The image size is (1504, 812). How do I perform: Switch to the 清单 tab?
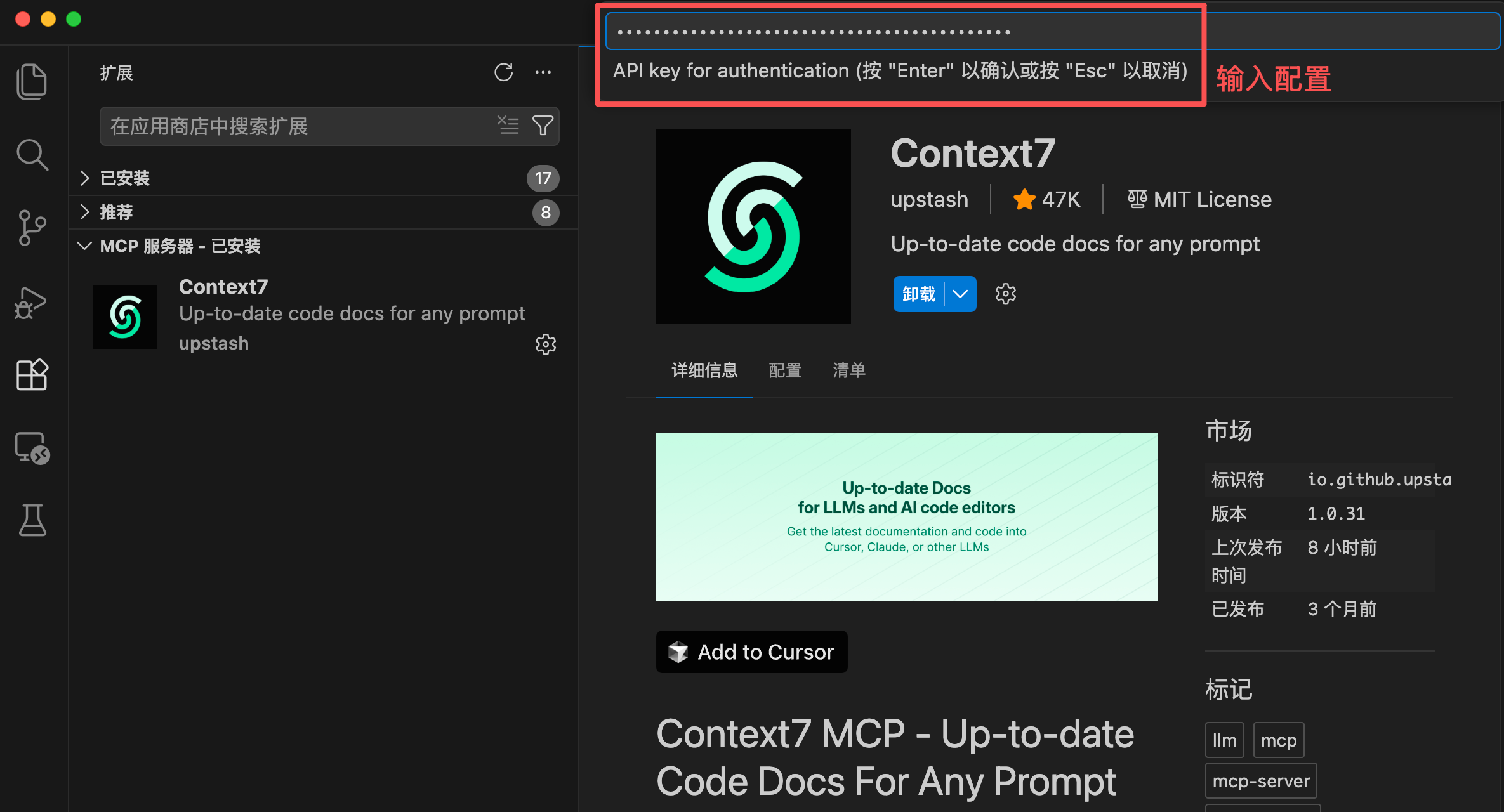[x=849, y=370]
